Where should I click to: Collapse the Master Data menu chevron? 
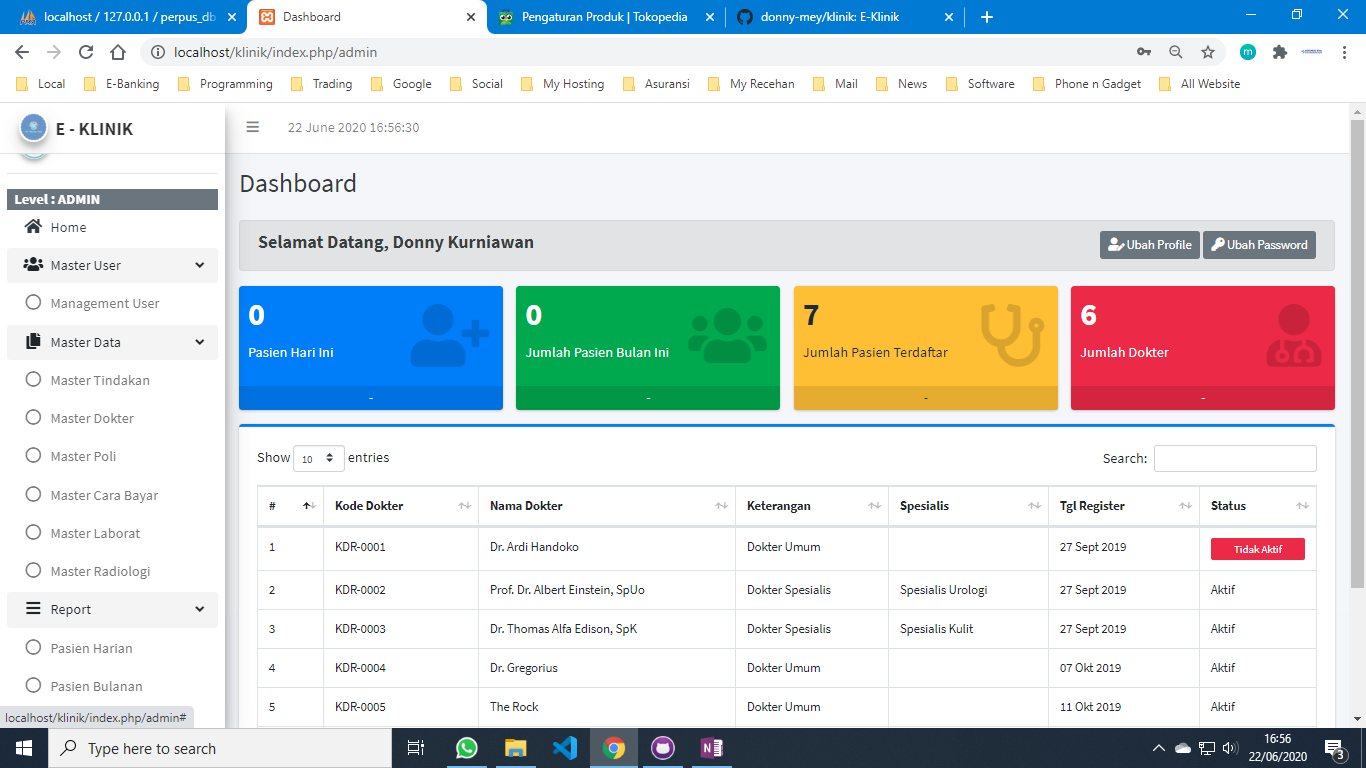click(x=199, y=342)
